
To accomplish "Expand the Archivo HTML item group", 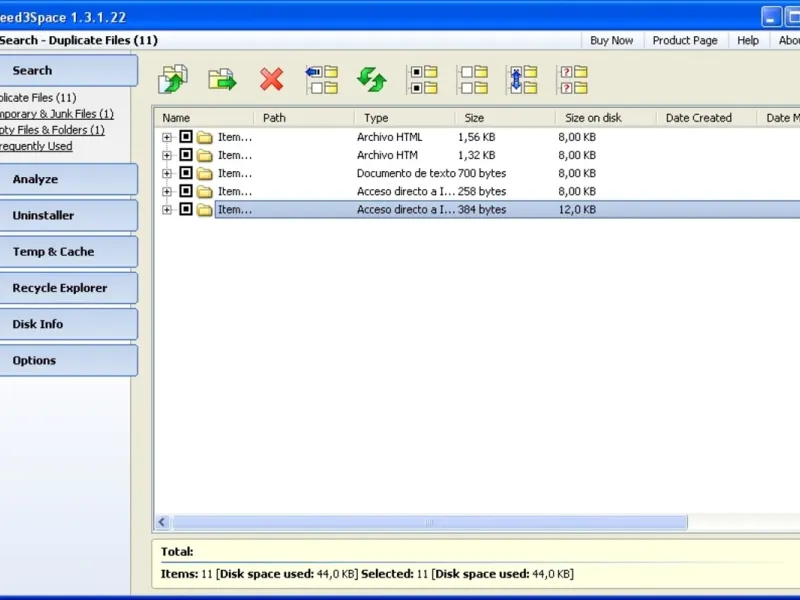I will (167, 137).
